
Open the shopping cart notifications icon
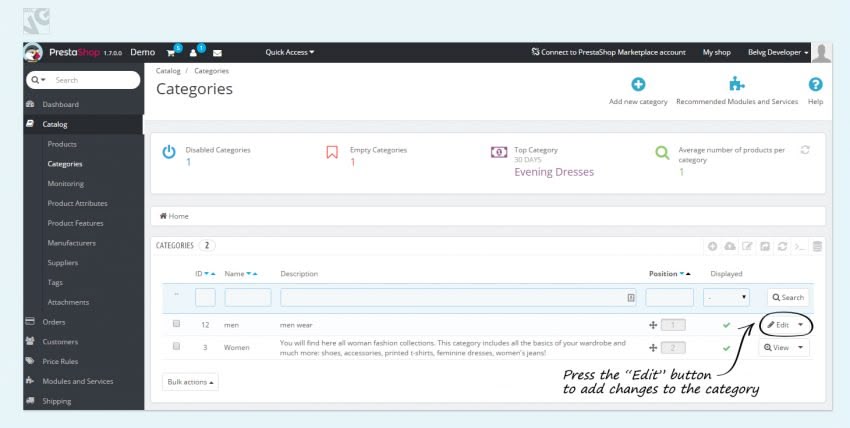[x=171, y=53]
